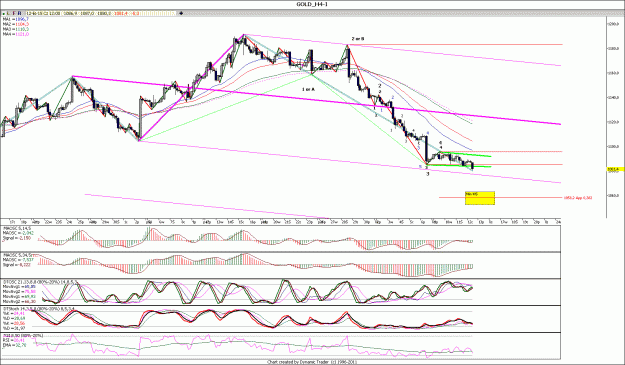Image resolution: width=625 pixels, height=365 pixels.
Task: Click the black diamond marker in toolbar
Action: pyautogui.click(x=181, y=13)
